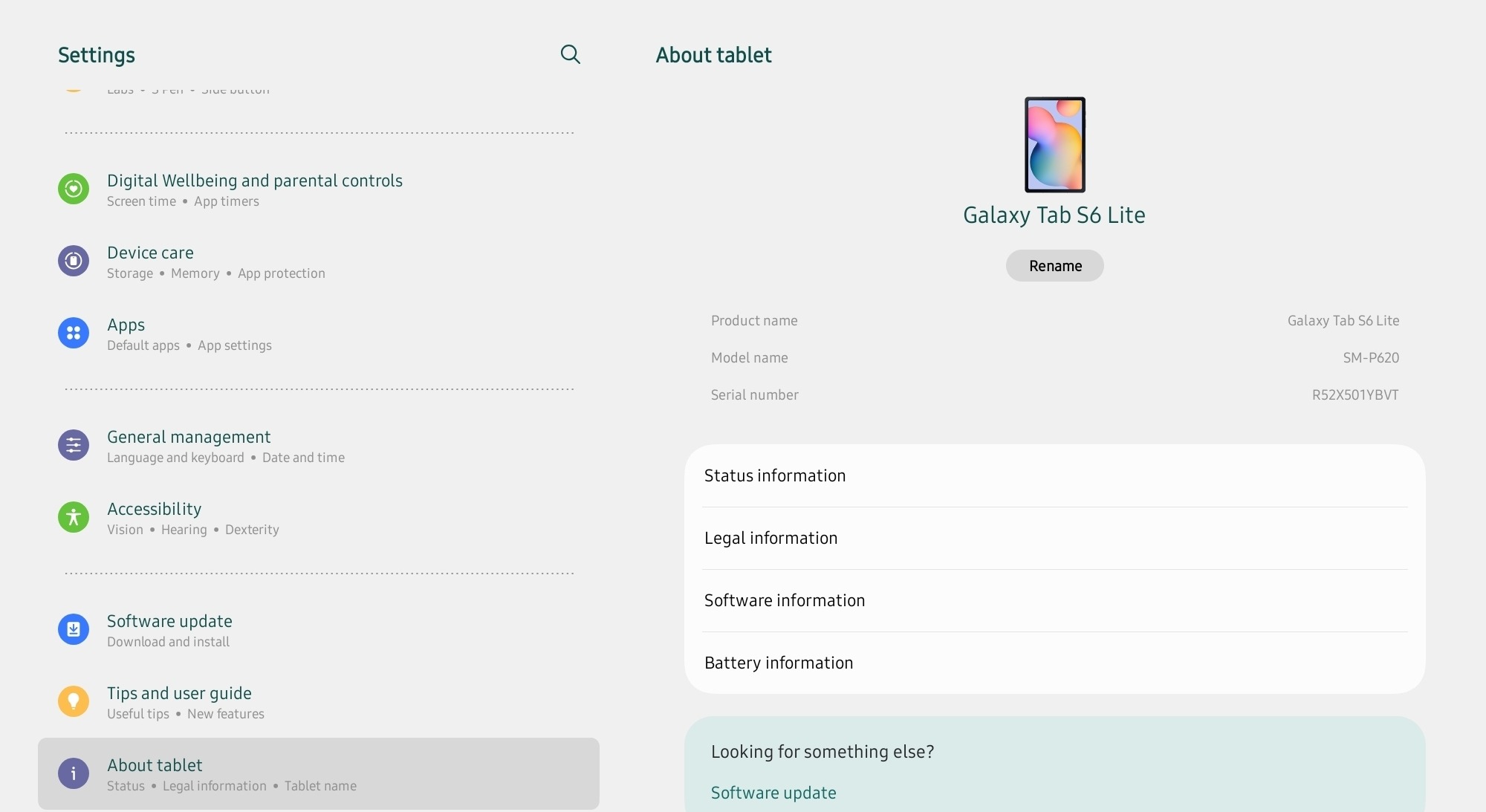Tap the Download and install subtitle
The image size is (1486, 812).
point(168,642)
